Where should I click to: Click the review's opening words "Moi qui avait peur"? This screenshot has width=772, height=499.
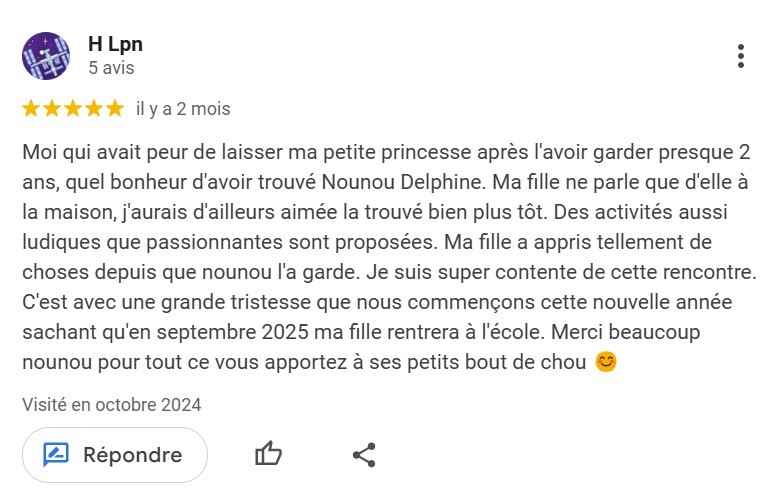pyautogui.click(x=96, y=154)
